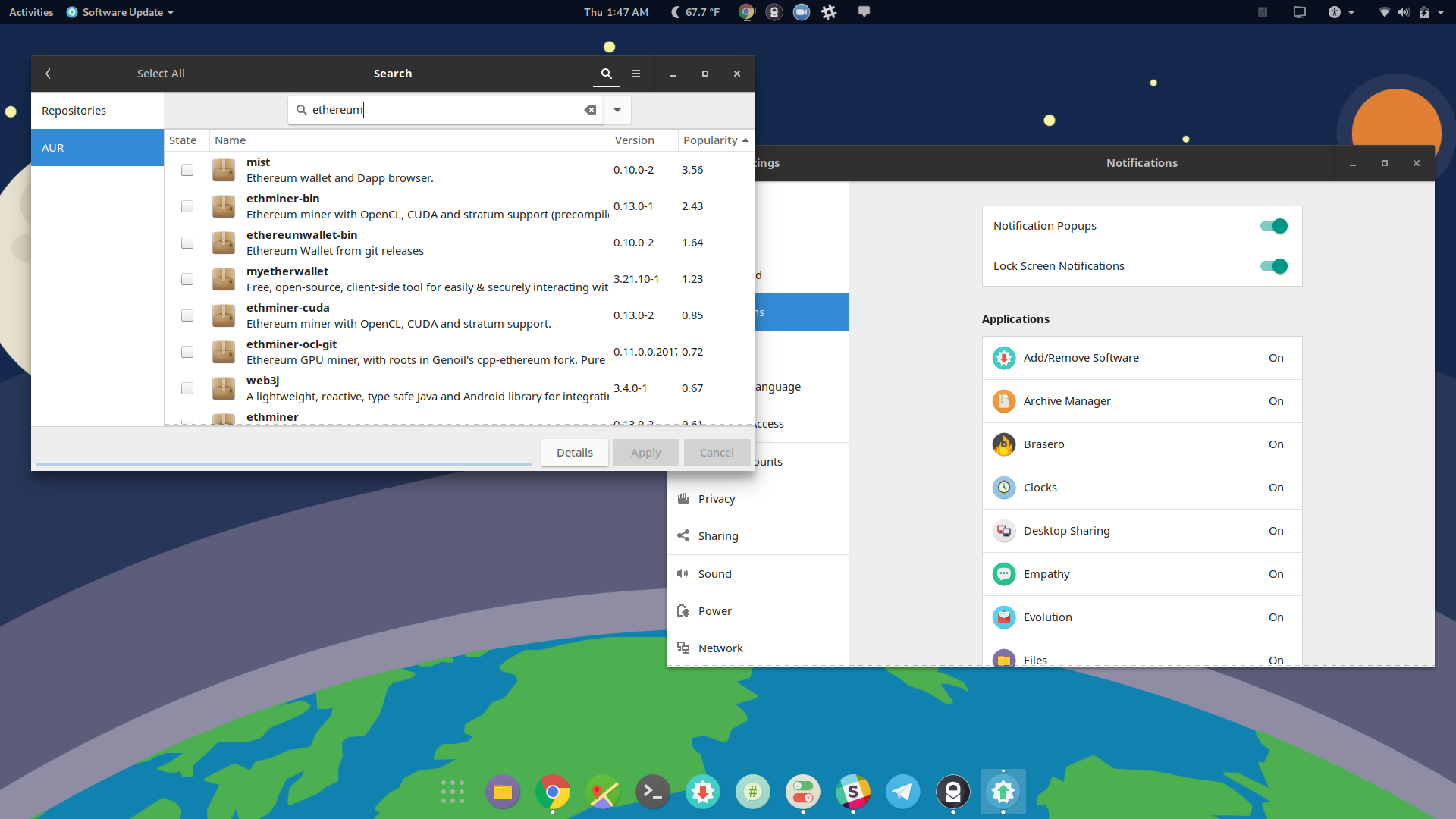This screenshot has height=819, width=1456.
Task: Open the accessibility dropdown in the top bar
Action: pos(1341,12)
